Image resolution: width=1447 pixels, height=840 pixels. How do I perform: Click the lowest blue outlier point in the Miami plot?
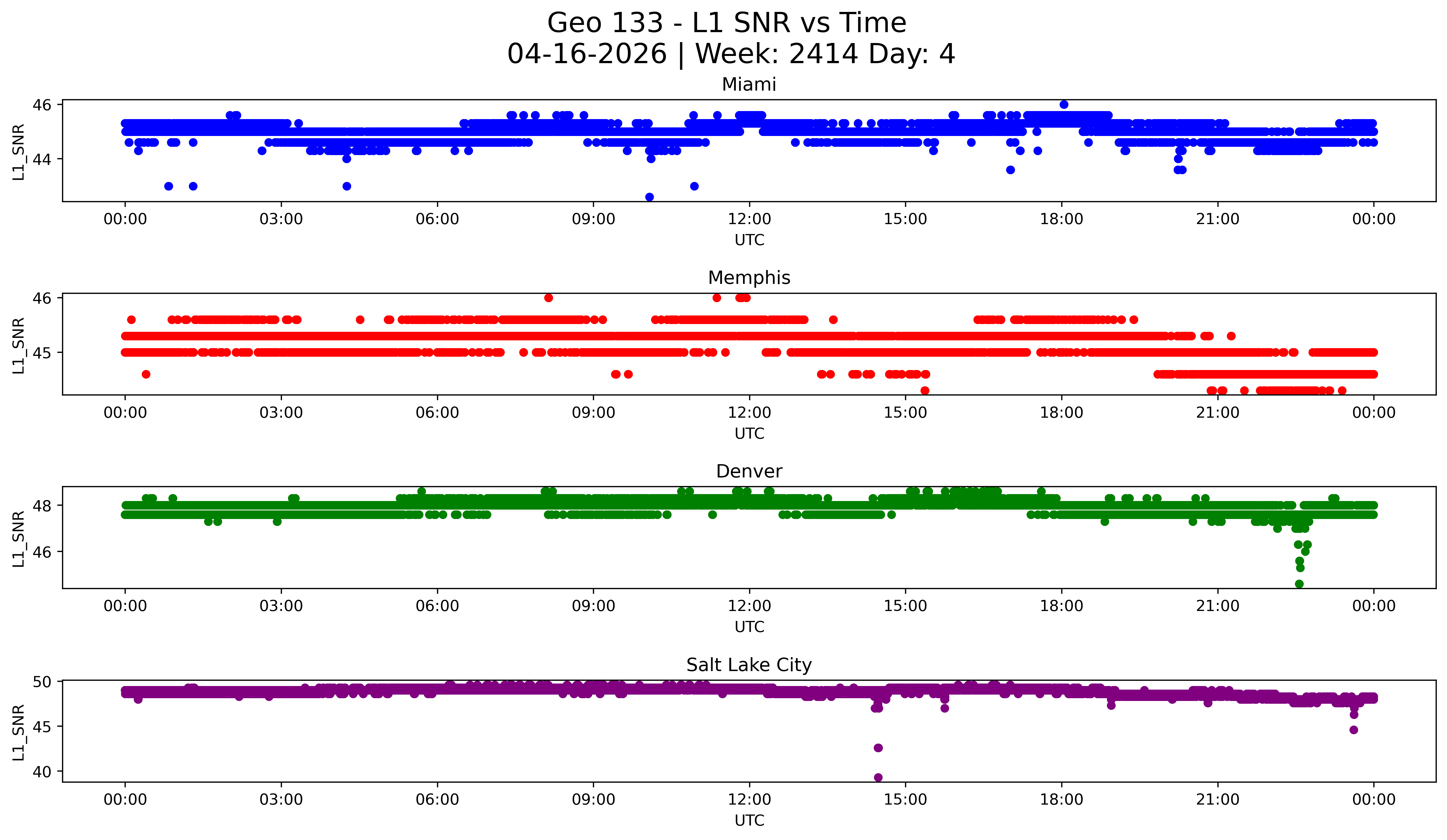pyautogui.click(x=649, y=197)
